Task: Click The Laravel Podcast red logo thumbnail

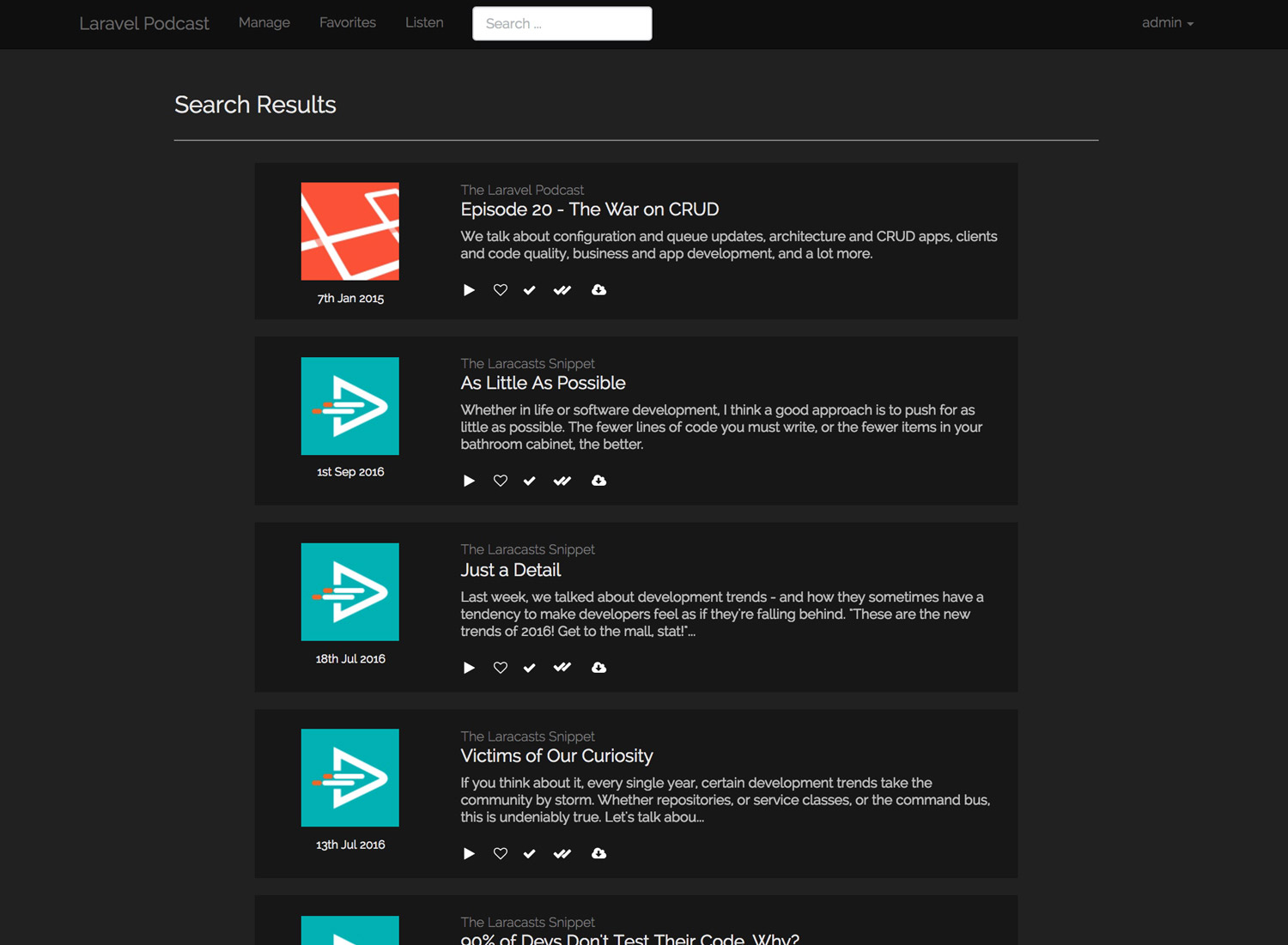Action: 350,231
